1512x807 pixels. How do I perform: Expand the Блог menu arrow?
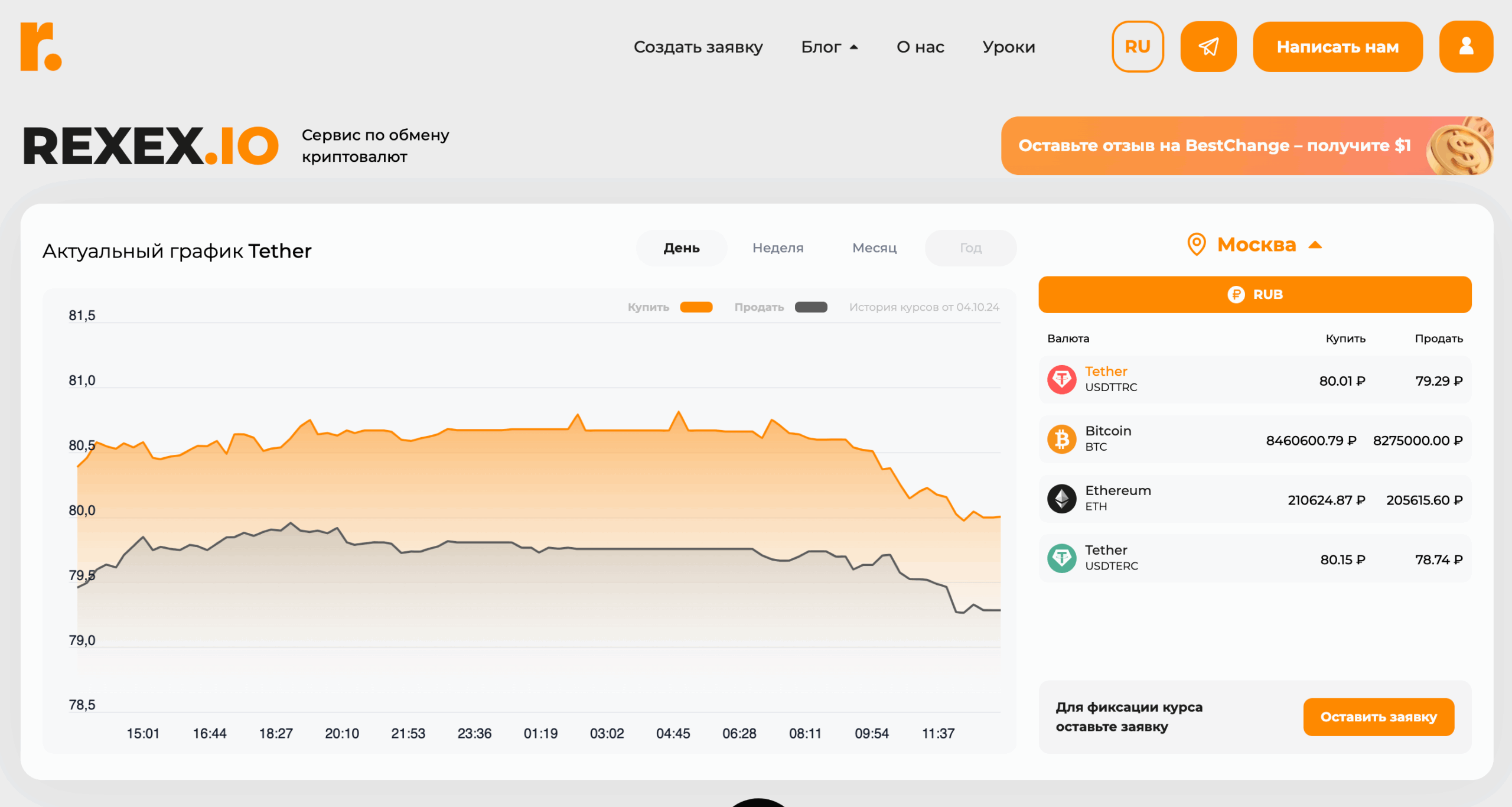853,47
